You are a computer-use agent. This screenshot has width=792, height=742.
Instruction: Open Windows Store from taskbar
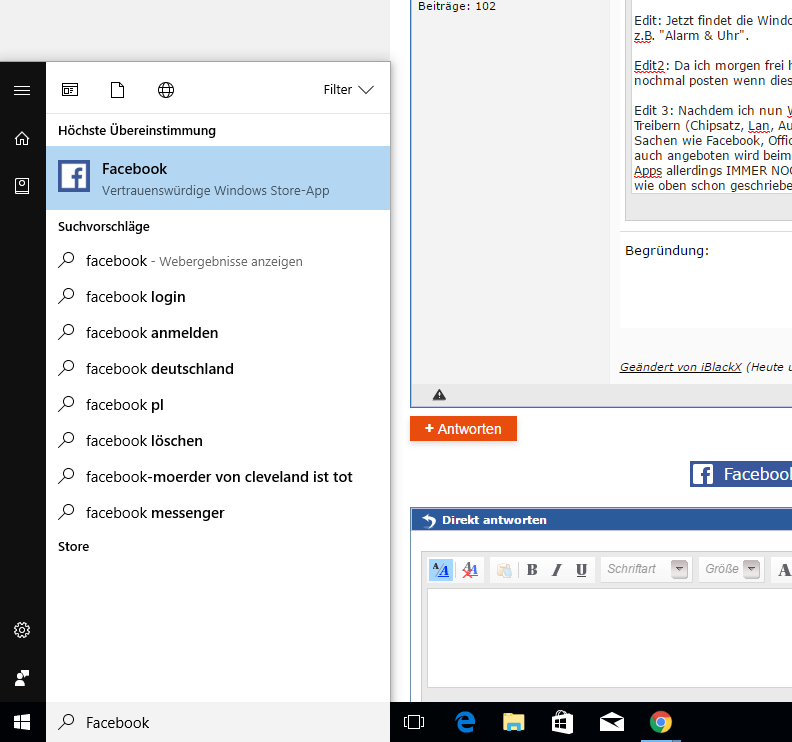562,722
